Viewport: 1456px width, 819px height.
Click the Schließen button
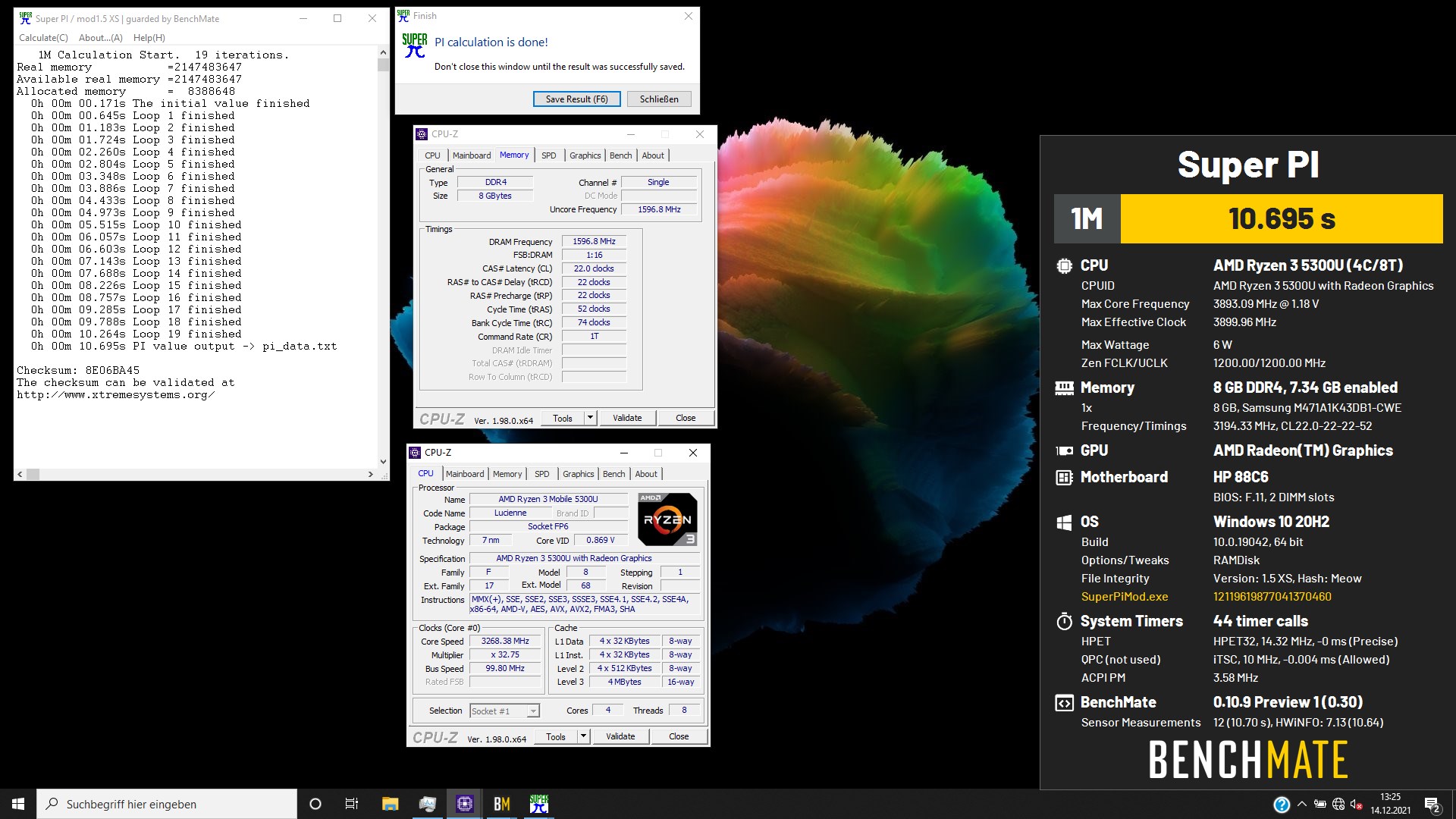[659, 99]
